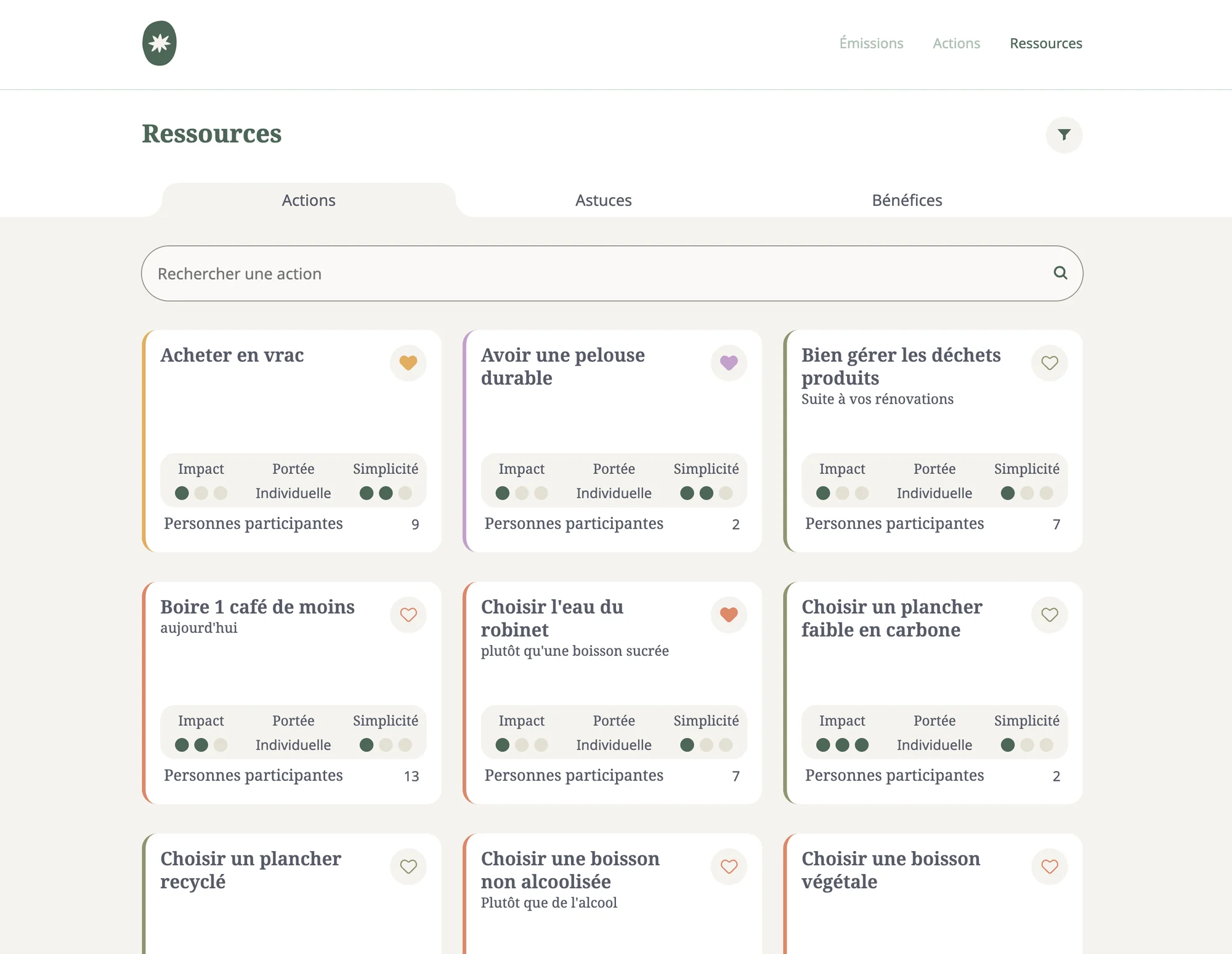Select Ressources in top navigation
This screenshot has width=1232, height=954.
pyautogui.click(x=1046, y=43)
